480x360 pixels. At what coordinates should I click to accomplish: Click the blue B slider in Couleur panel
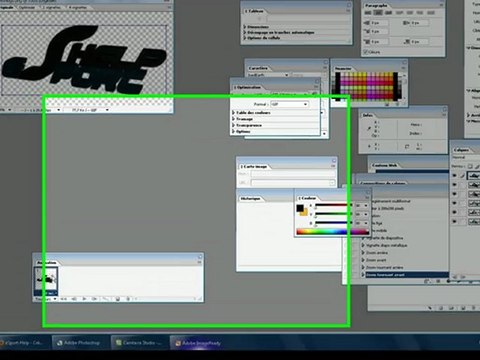(333, 223)
